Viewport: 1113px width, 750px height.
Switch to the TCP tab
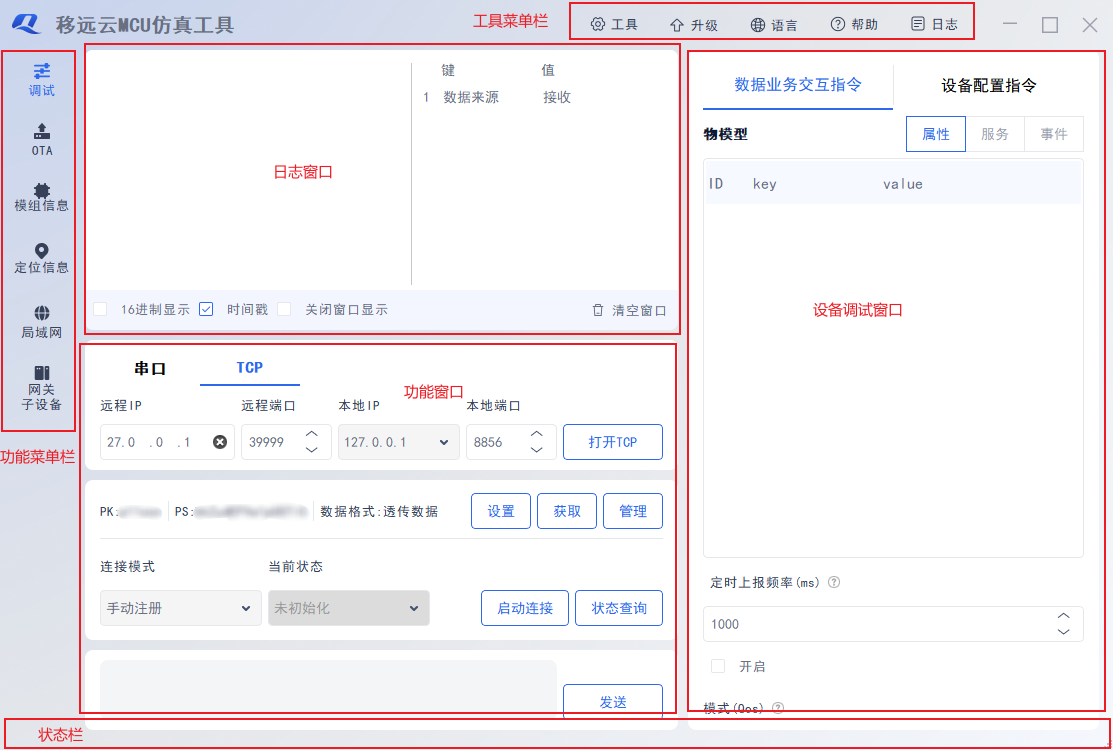[250, 368]
